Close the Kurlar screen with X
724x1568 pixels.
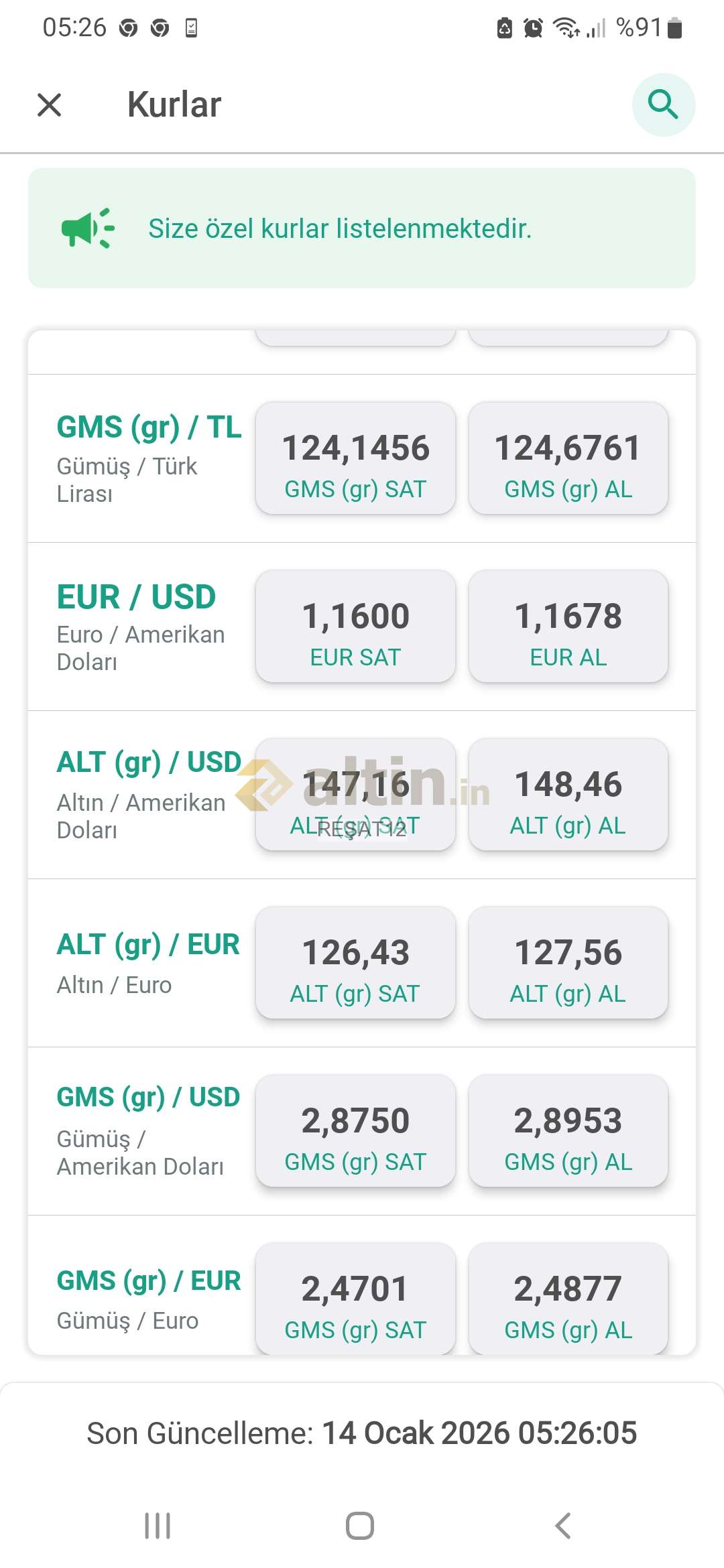pyautogui.click(x=50, y=105)
